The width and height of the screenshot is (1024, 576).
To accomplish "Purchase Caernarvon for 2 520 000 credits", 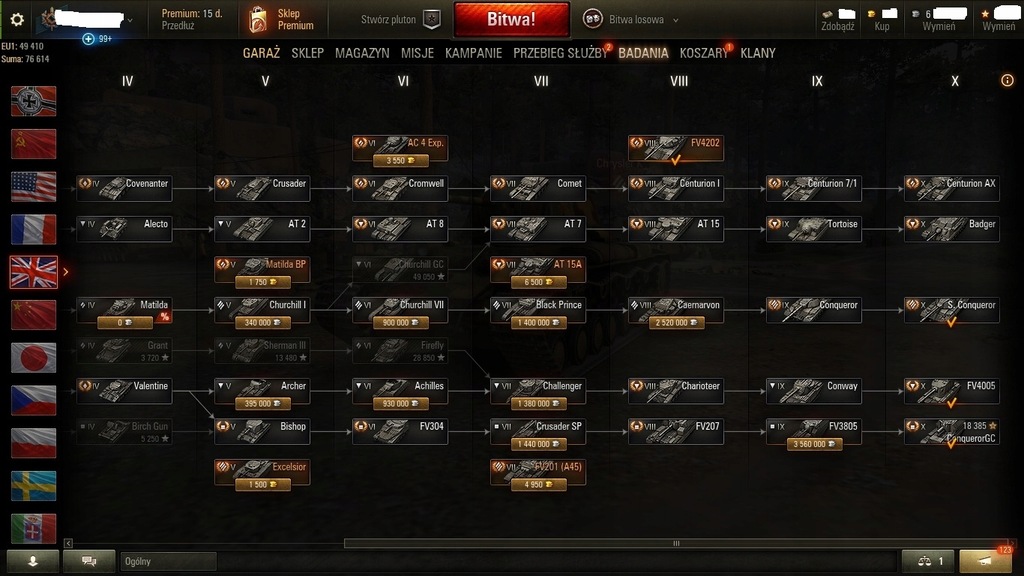I will pos(676,323).
